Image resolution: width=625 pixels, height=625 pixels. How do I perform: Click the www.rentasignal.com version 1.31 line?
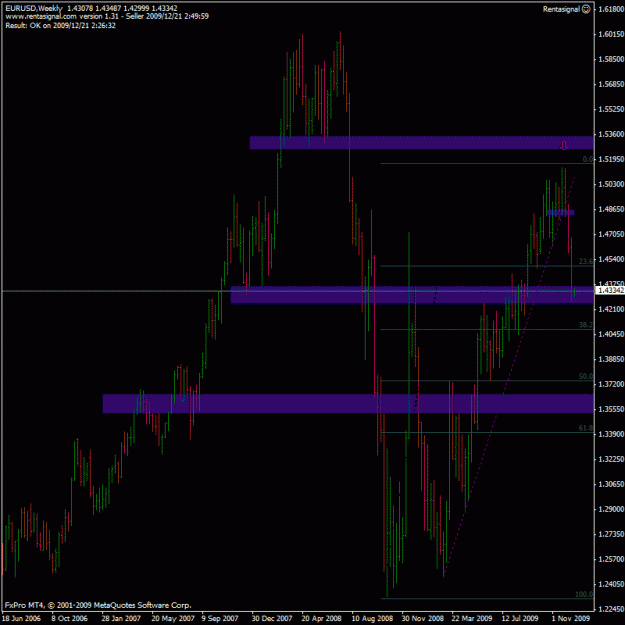coord(107,17)
